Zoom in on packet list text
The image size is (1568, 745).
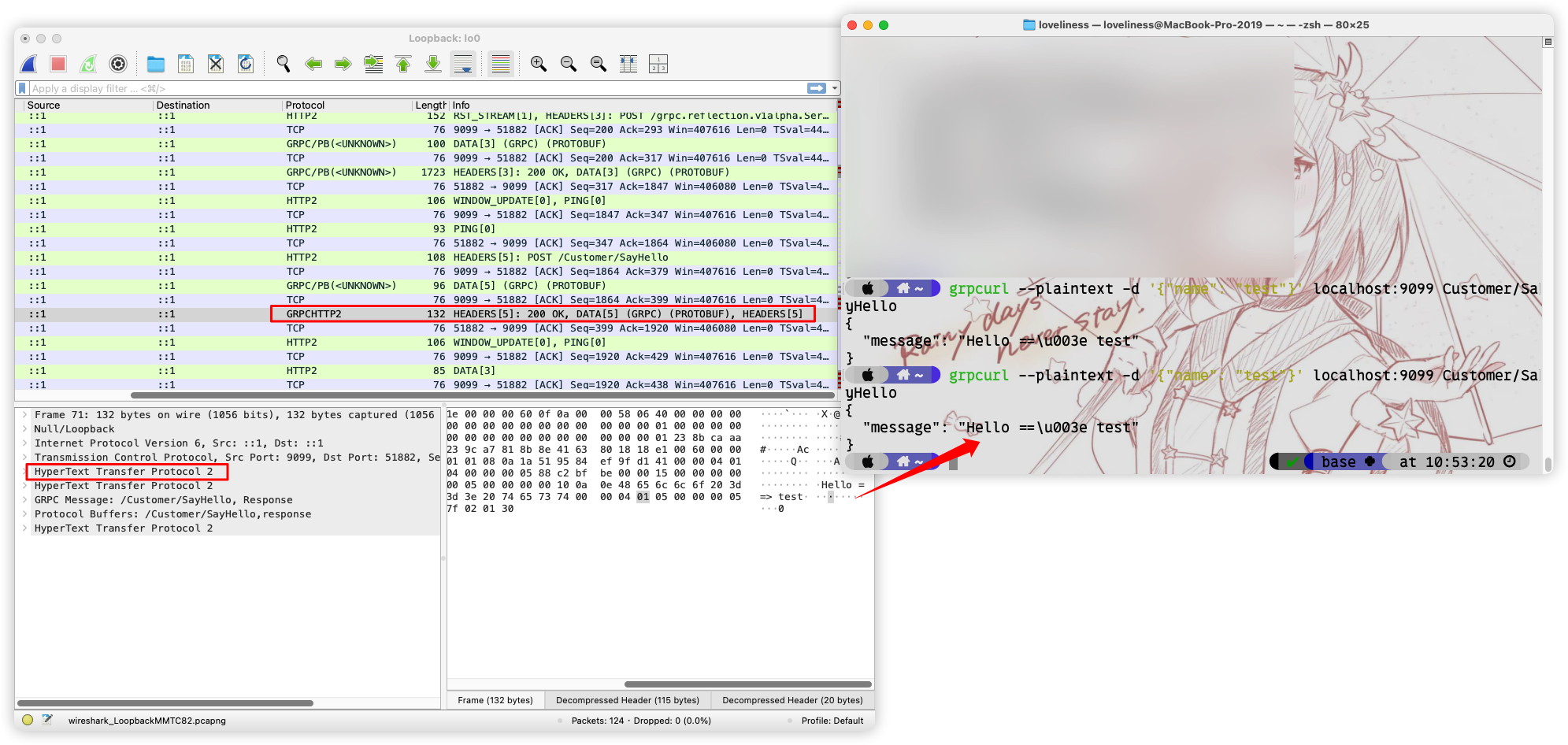click(x=539, y=65)
